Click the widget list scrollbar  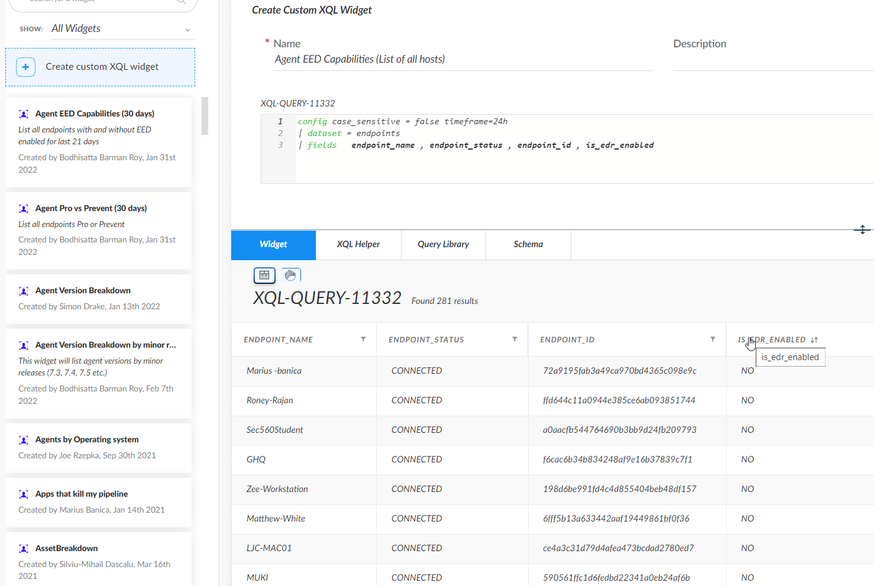205,115
